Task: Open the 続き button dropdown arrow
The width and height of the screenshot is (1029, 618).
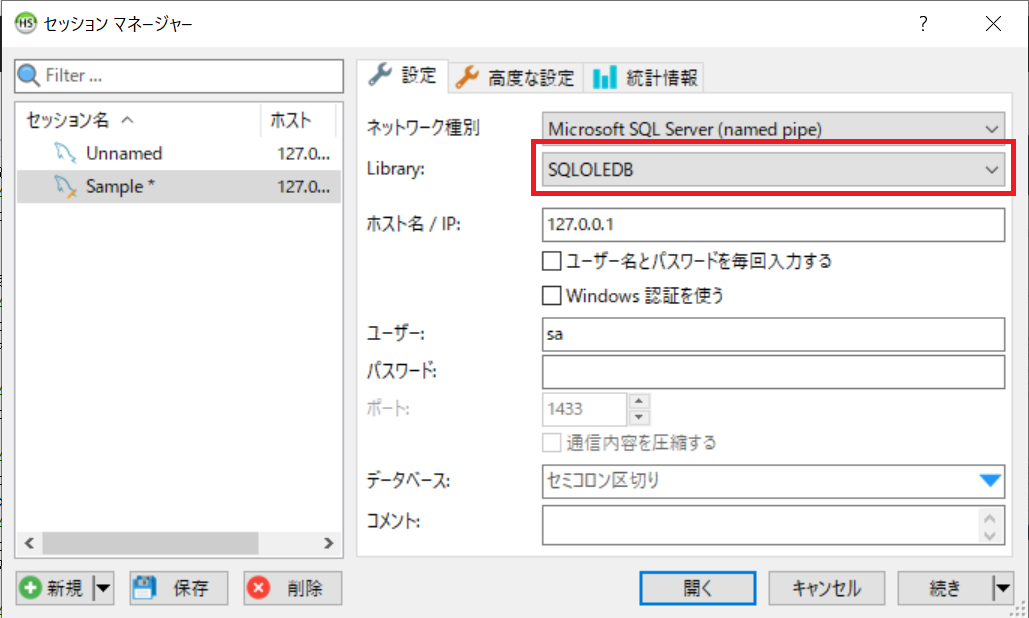Action: point(1003,588)
